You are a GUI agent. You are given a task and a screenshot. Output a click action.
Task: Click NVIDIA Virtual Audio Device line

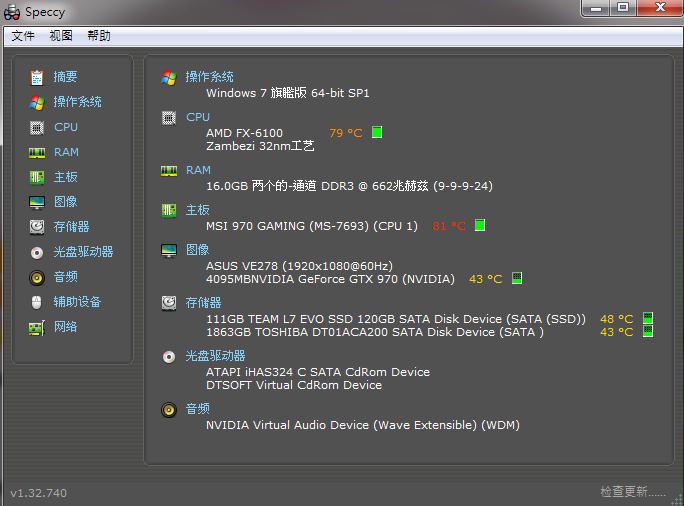(363, 425)
